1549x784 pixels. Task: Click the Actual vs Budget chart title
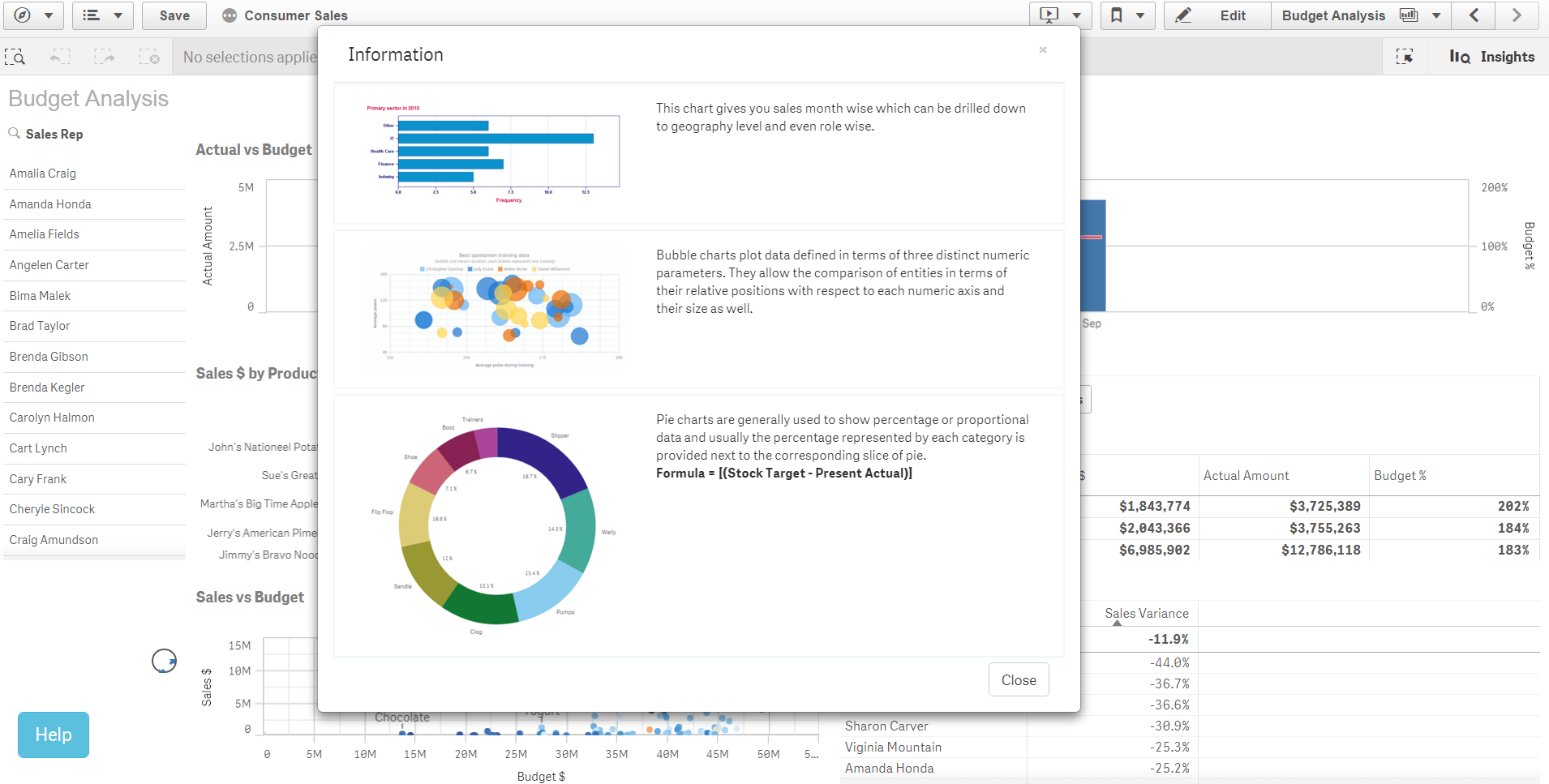[x=254, y=150]
